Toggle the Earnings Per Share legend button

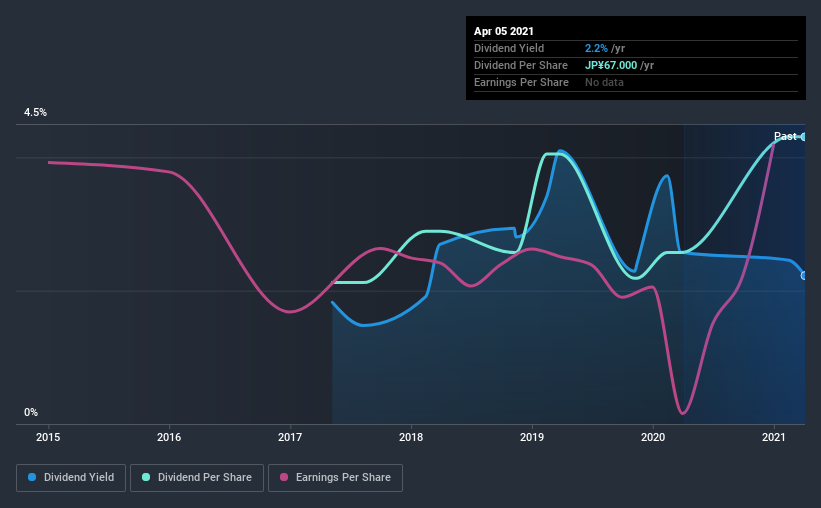(x=335, y=478)
